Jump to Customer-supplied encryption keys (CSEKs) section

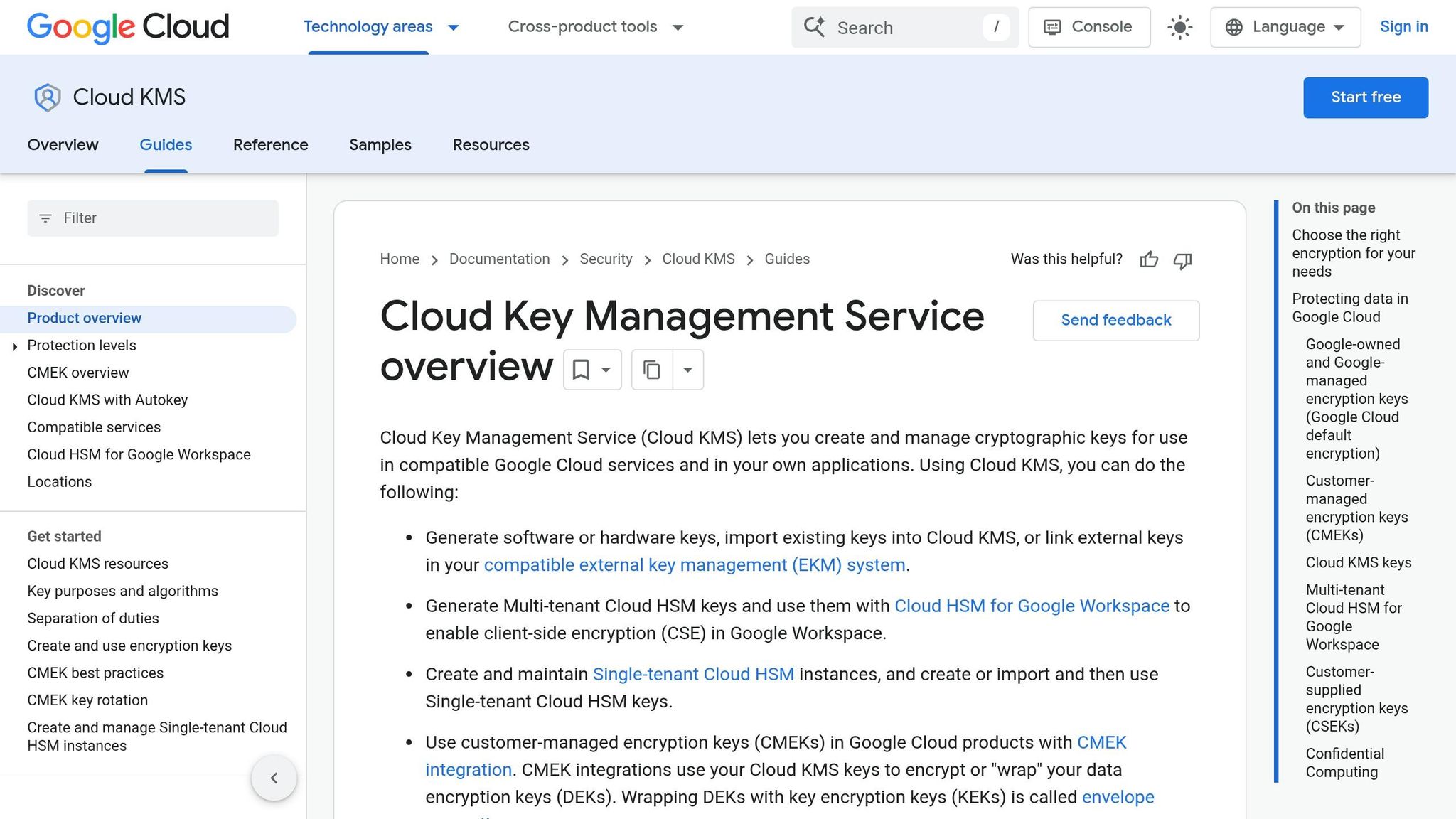pyautogui.click(x=1356, y=700)
